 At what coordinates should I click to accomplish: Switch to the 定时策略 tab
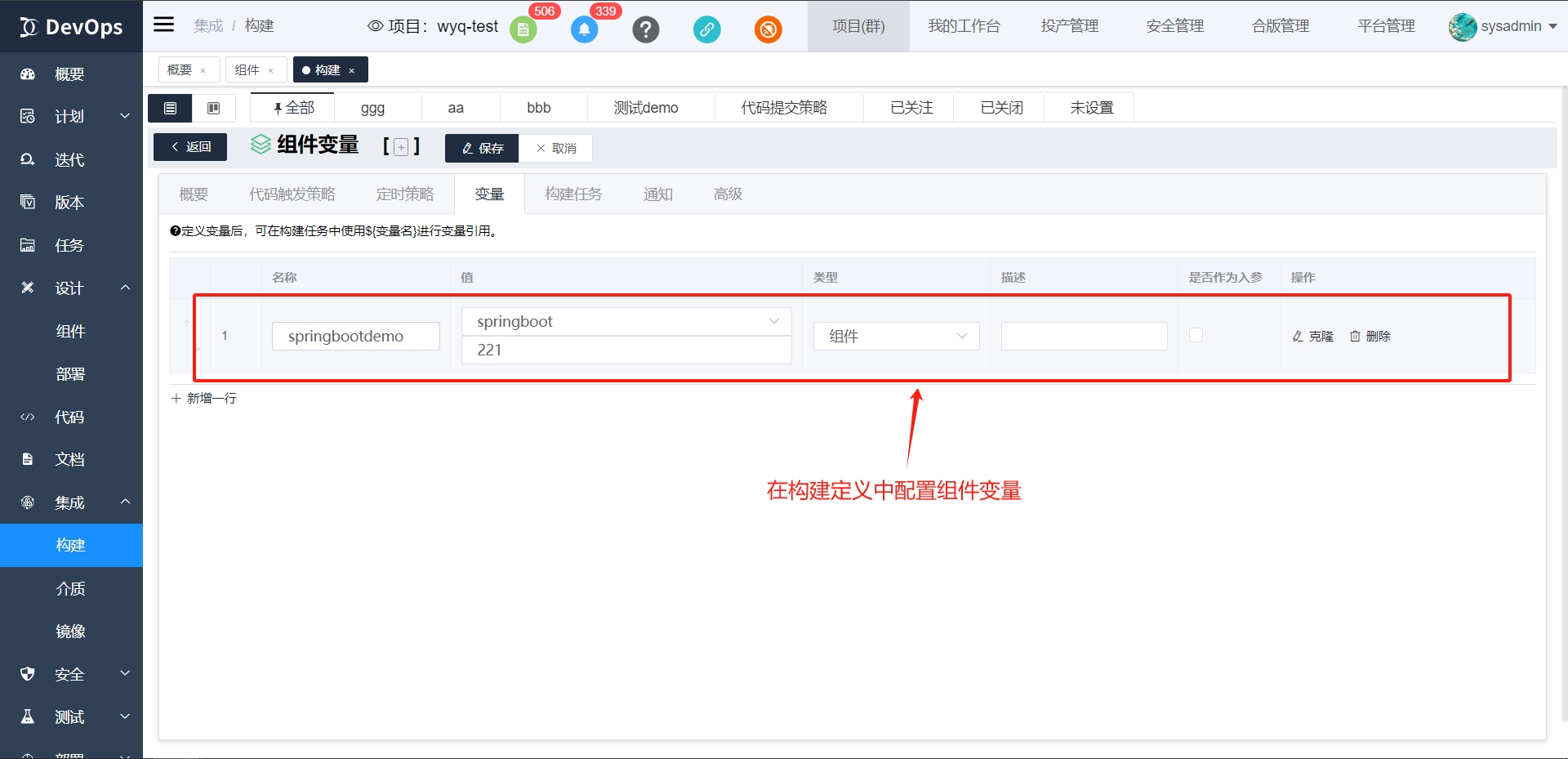[x=405, y=194]
